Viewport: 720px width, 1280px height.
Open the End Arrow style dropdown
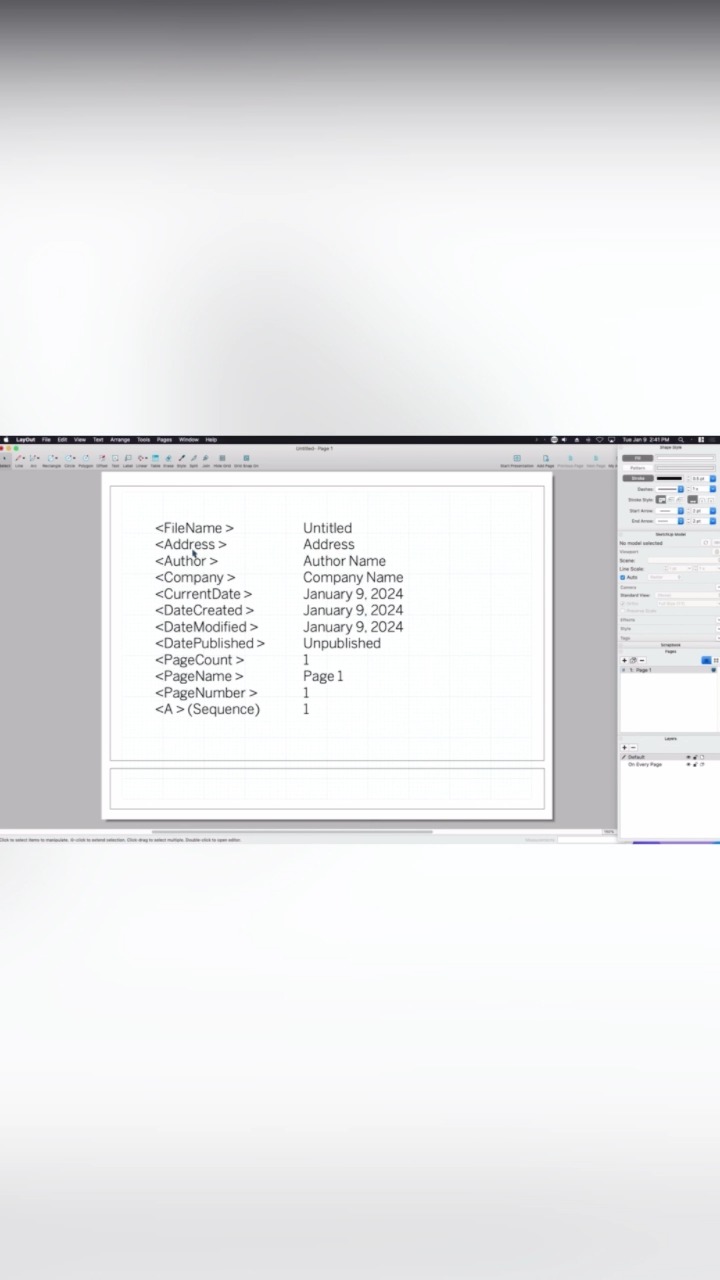(x=681, y=521)
